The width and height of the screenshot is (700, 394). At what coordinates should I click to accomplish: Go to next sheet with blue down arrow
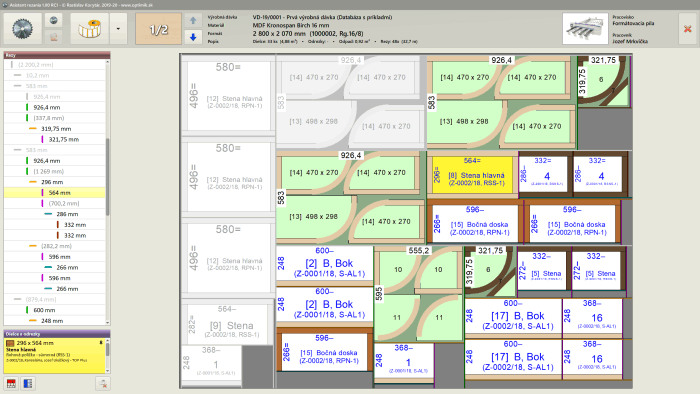(193, 37)
